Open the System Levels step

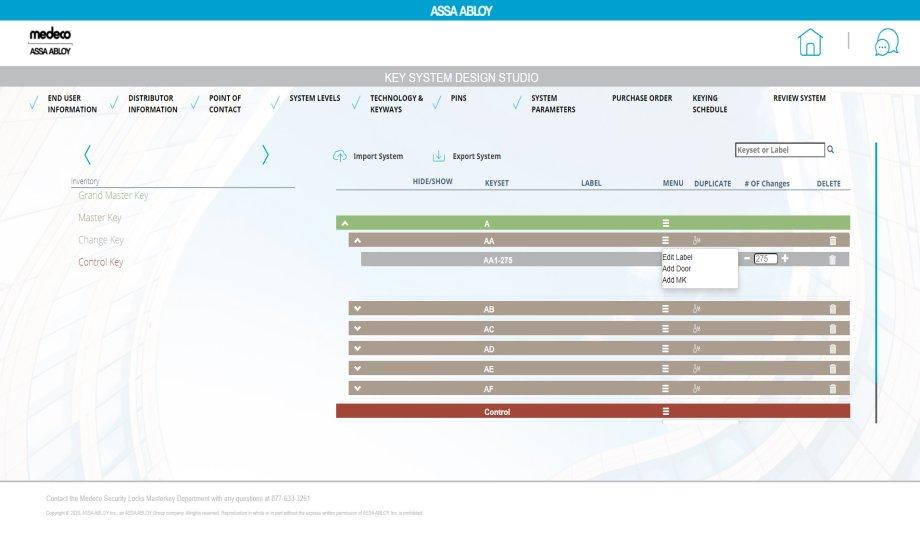(x=314, y=98)
